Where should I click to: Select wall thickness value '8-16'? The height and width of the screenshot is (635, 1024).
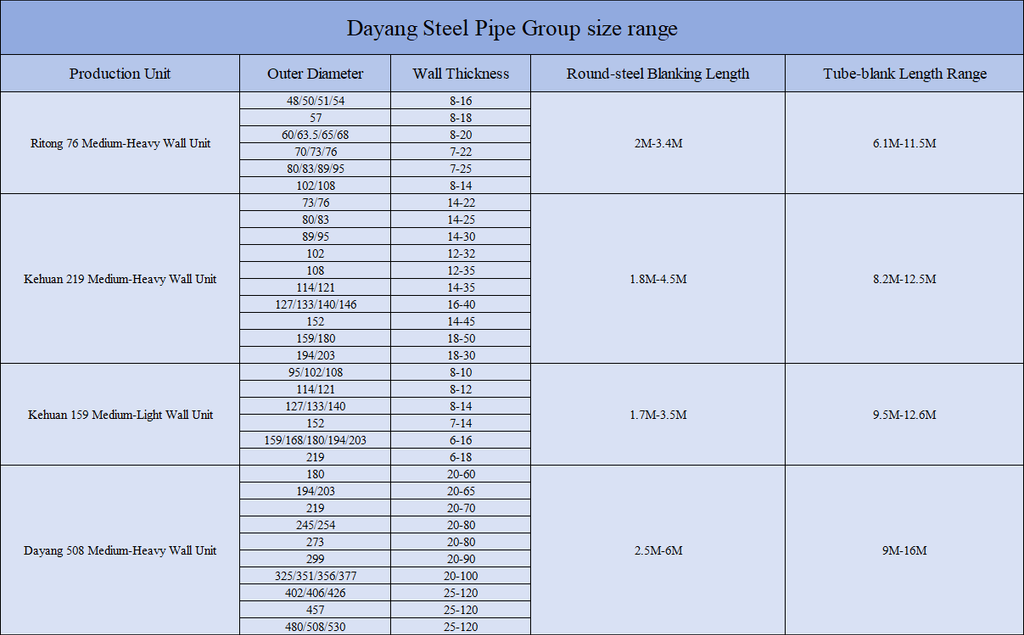[461, 101]
